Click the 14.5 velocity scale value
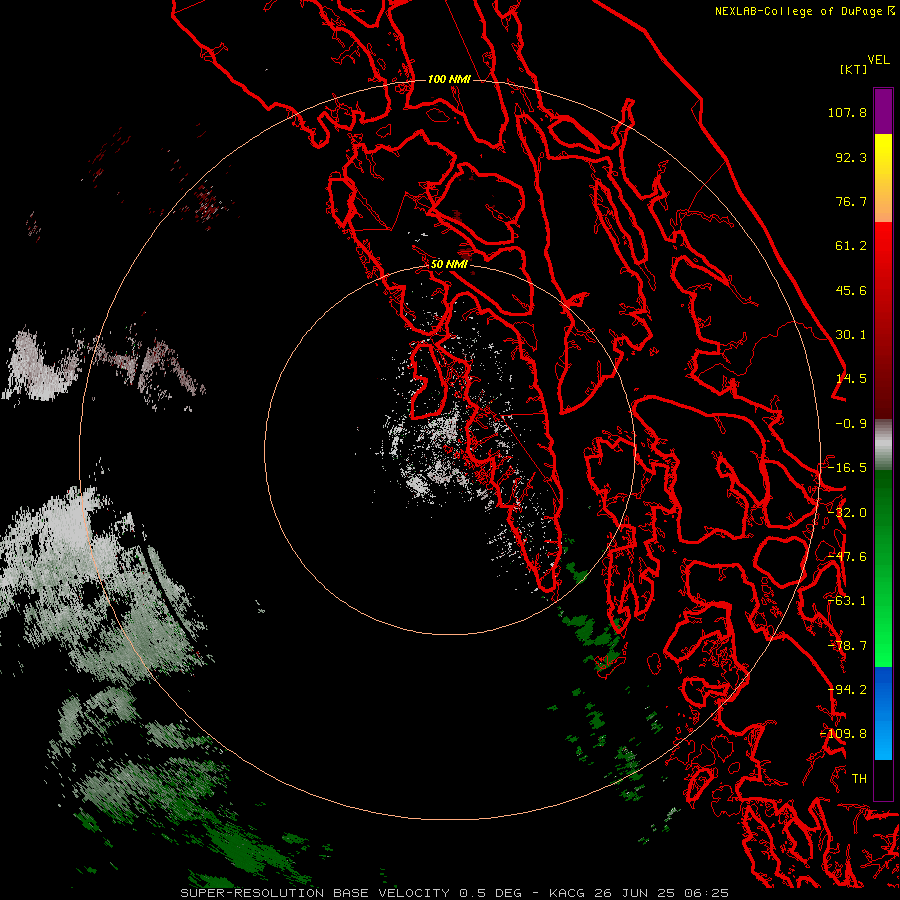Viewport: 900px width, 900px height. point(851,379)
